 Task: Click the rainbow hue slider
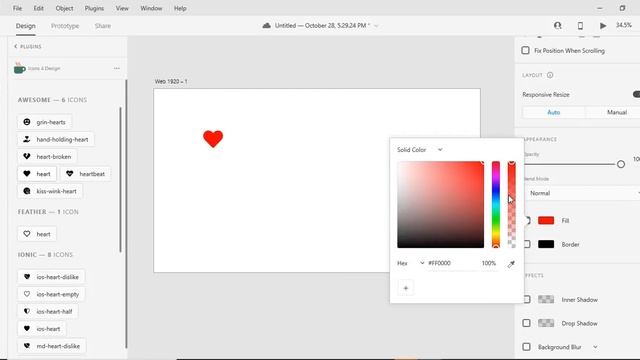pos(496,204)
